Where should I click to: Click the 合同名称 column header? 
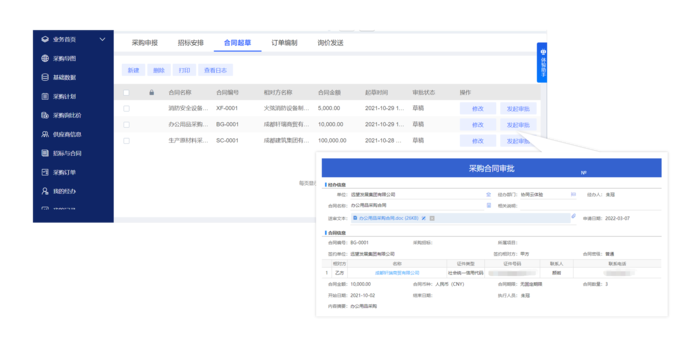(x=180, y=92)
